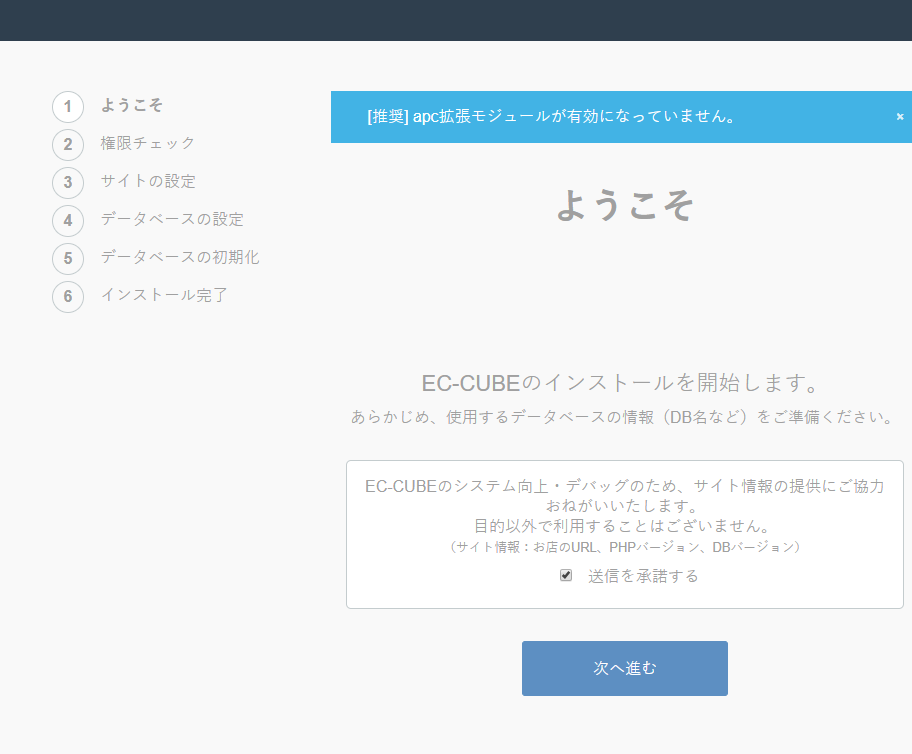
Task: Click the EC-CUBEのインストールを開始します heading
Action: click(621, 383)
